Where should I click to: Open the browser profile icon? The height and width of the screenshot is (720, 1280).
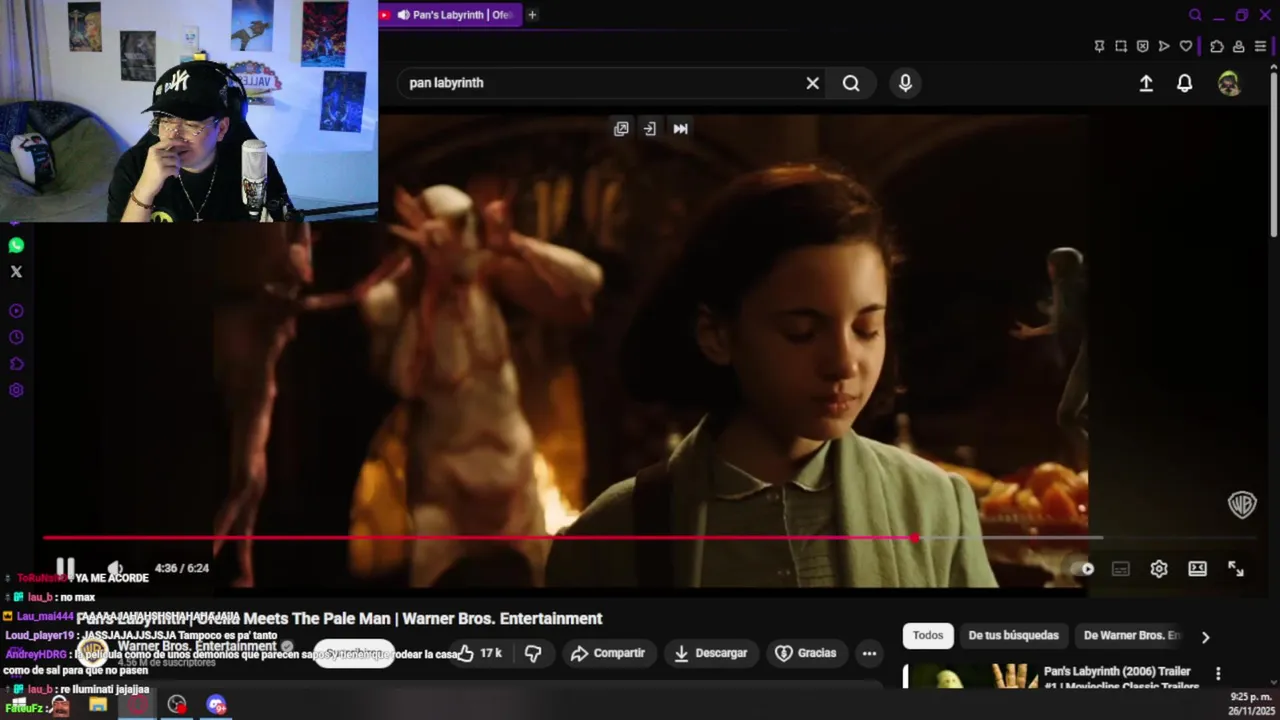(x=1238, y=46)
